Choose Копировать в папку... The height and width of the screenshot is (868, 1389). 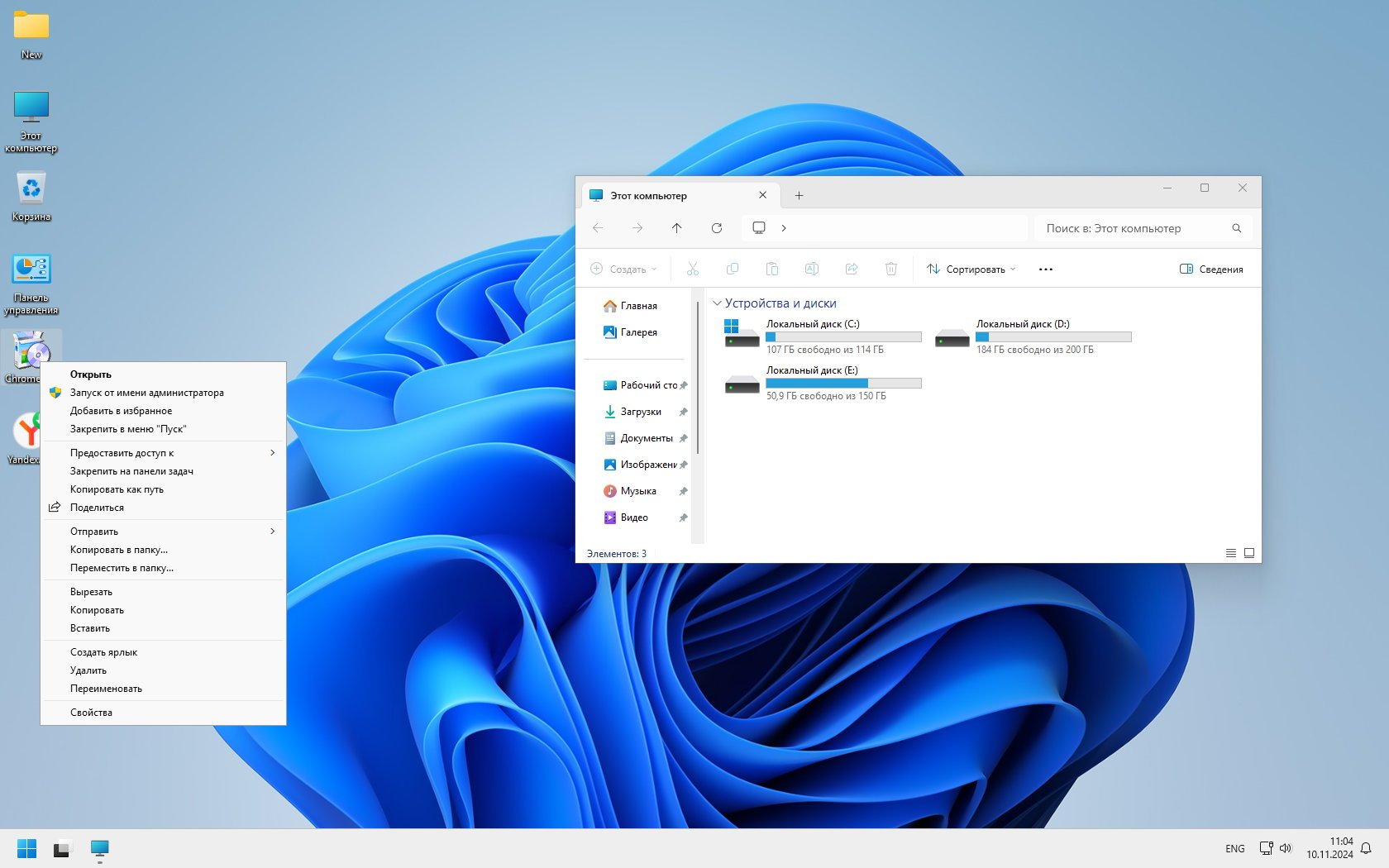163,550
